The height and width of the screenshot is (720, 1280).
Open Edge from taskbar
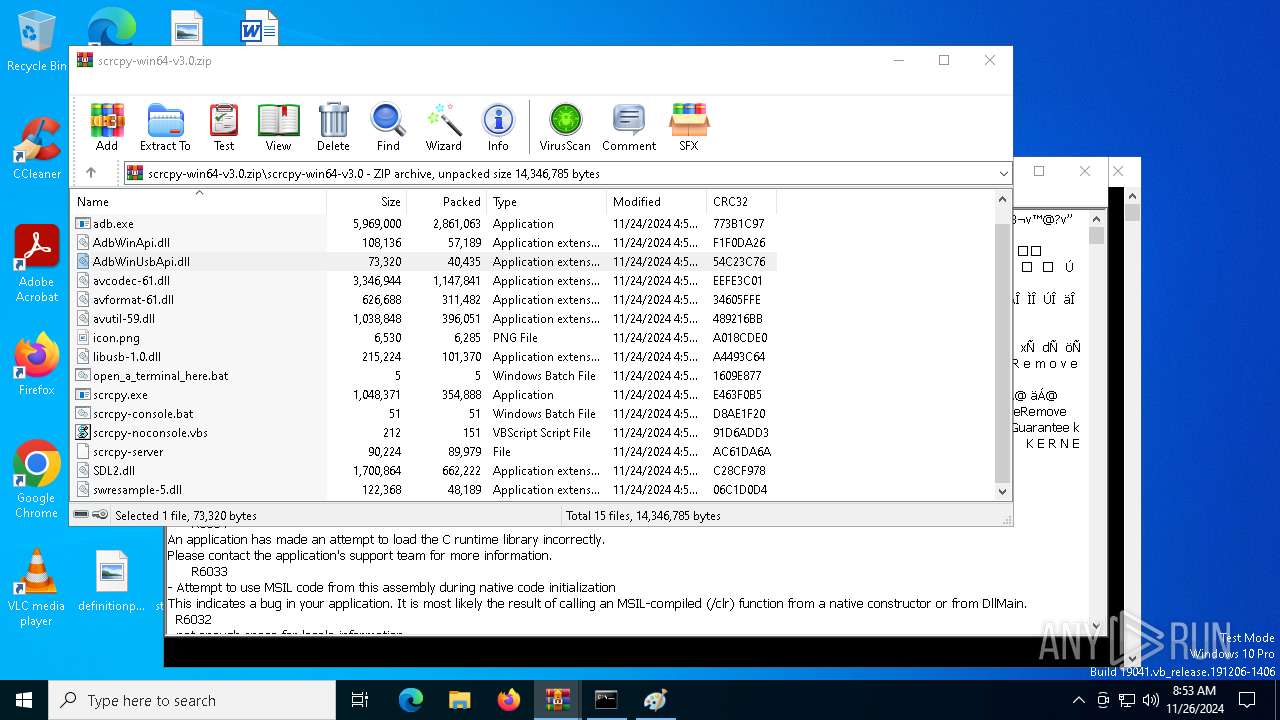point(411,700)
